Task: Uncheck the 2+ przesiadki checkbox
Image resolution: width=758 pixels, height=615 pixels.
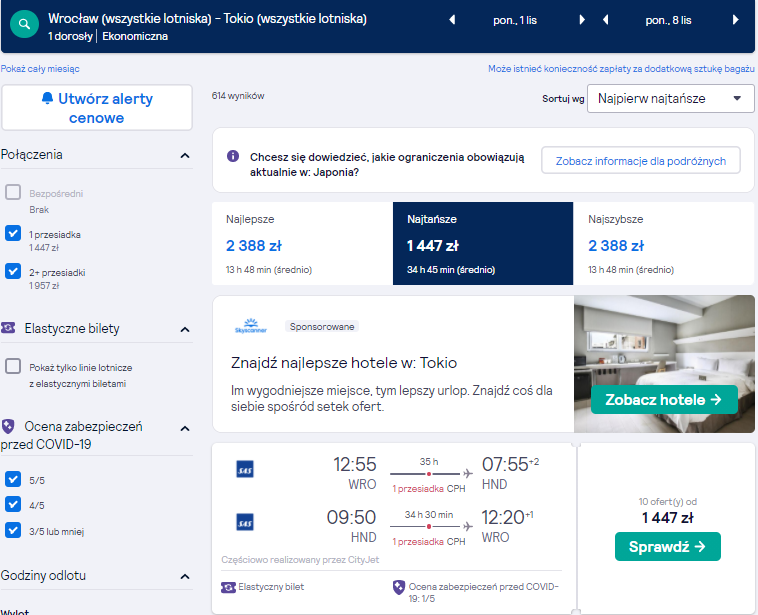Action: tap(13, 271)
